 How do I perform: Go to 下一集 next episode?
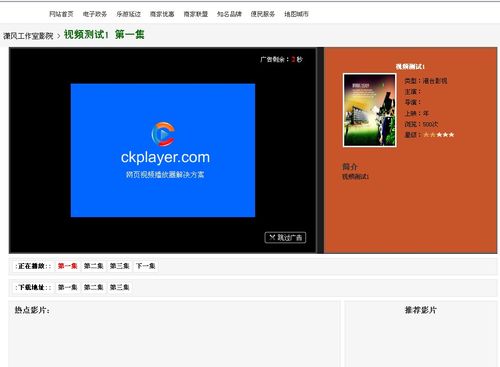tap(146, 266)
